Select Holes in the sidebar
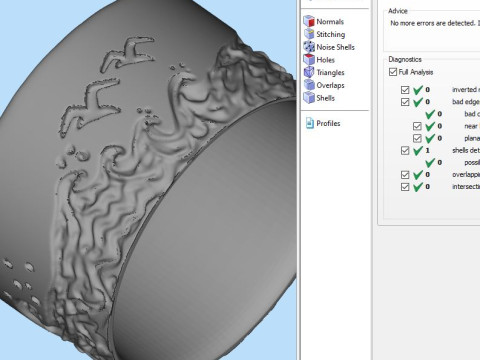Screen dimensions: 480x360 pos(325,60)
